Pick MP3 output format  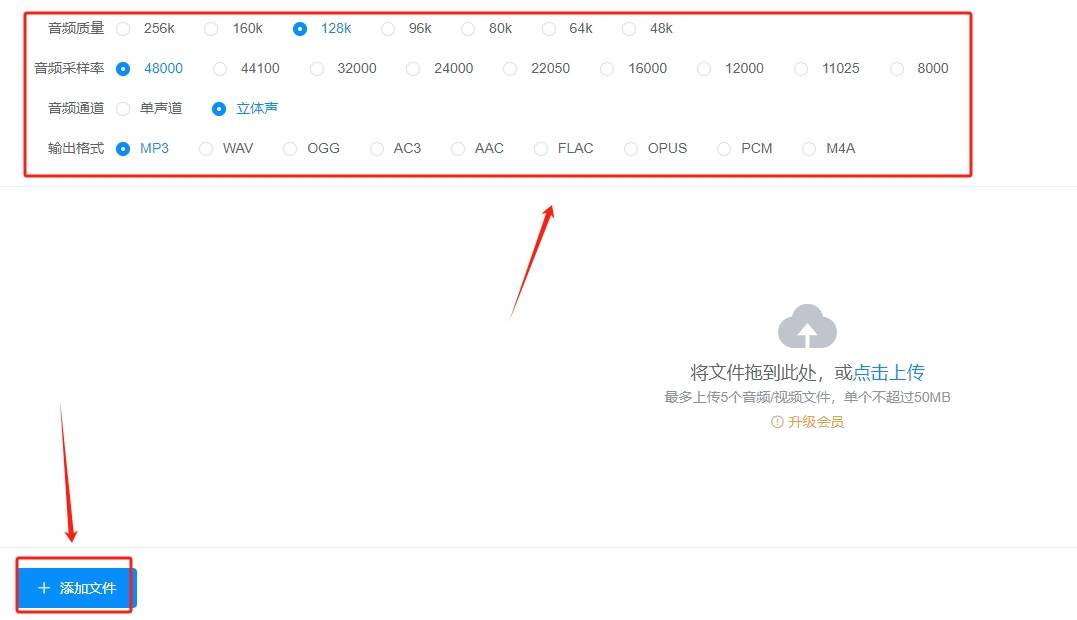pos(123,148)
